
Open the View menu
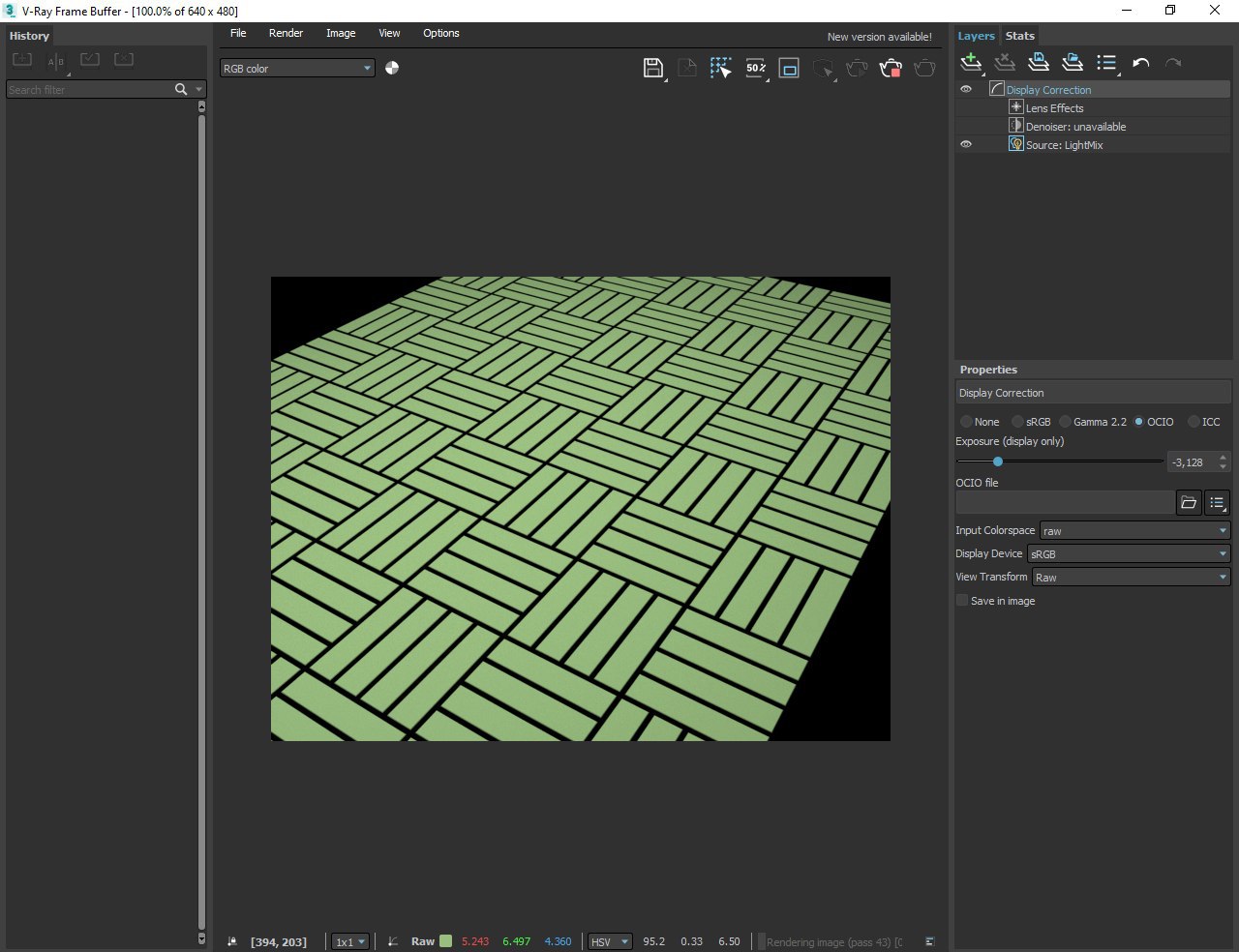coord(389,33)
